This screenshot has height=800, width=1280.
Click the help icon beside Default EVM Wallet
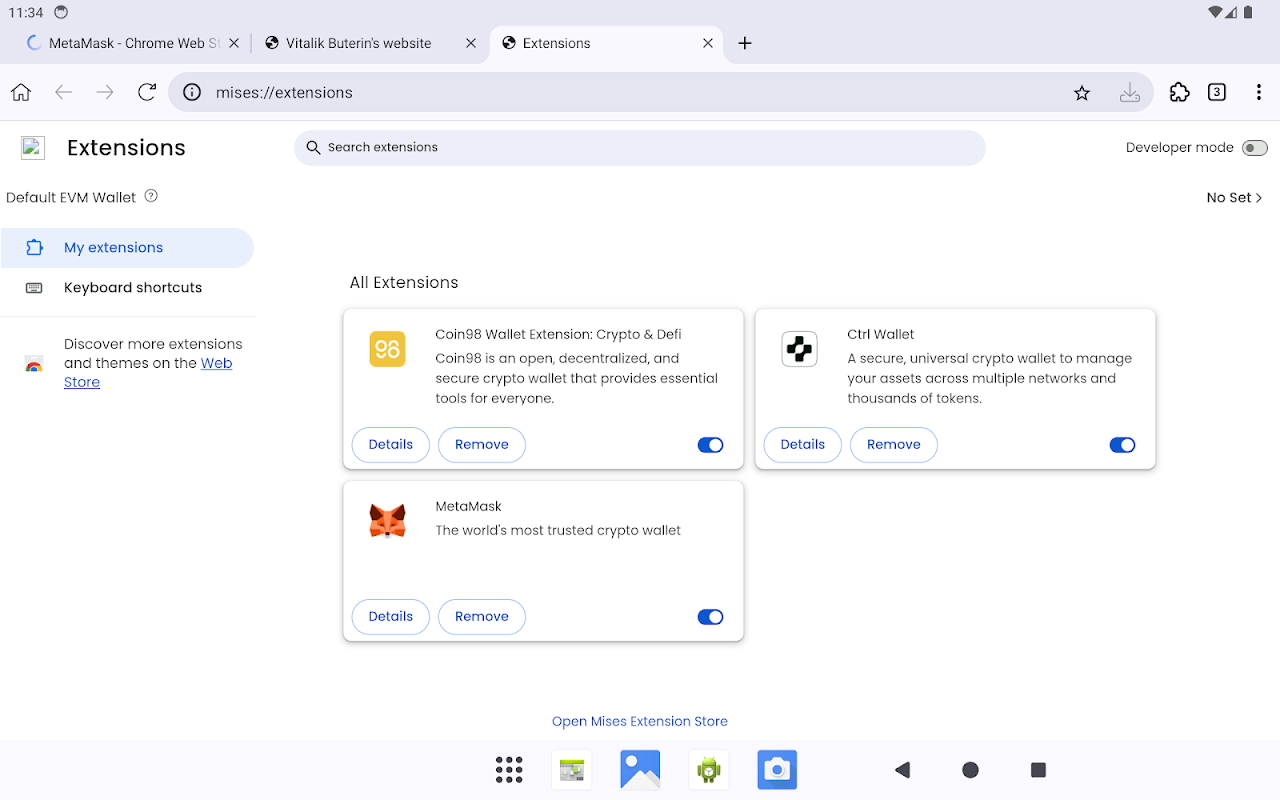[x=151, y=196]
